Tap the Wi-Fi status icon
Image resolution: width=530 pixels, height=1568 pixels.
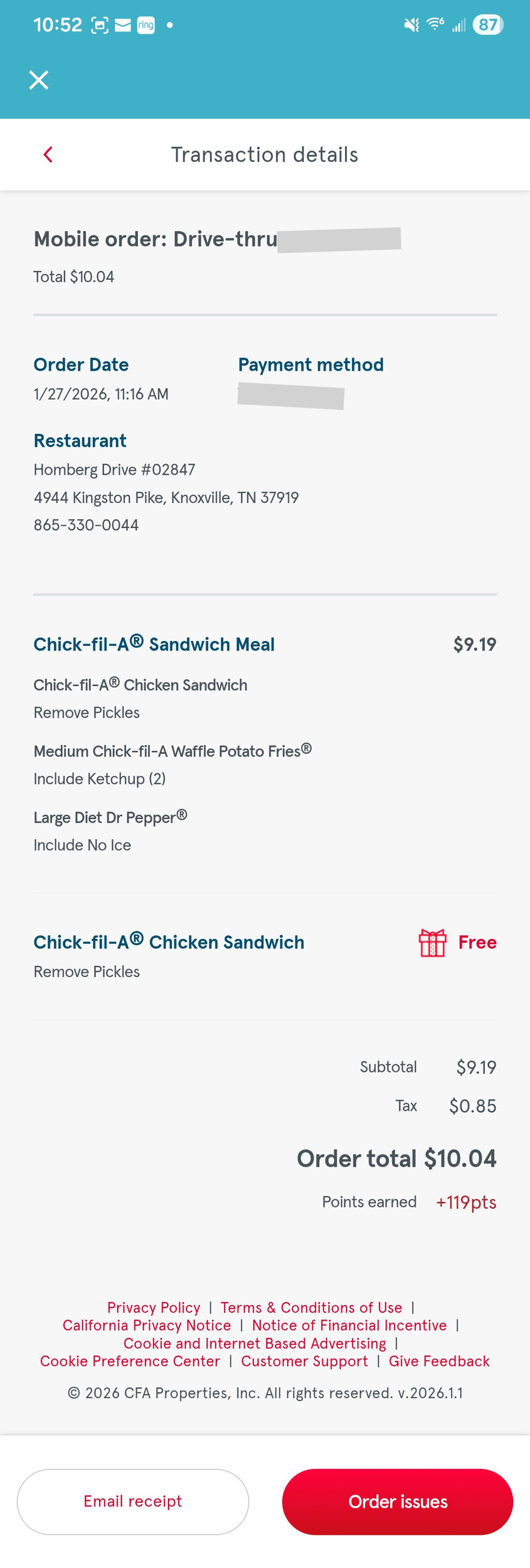[x=435, y=24]
